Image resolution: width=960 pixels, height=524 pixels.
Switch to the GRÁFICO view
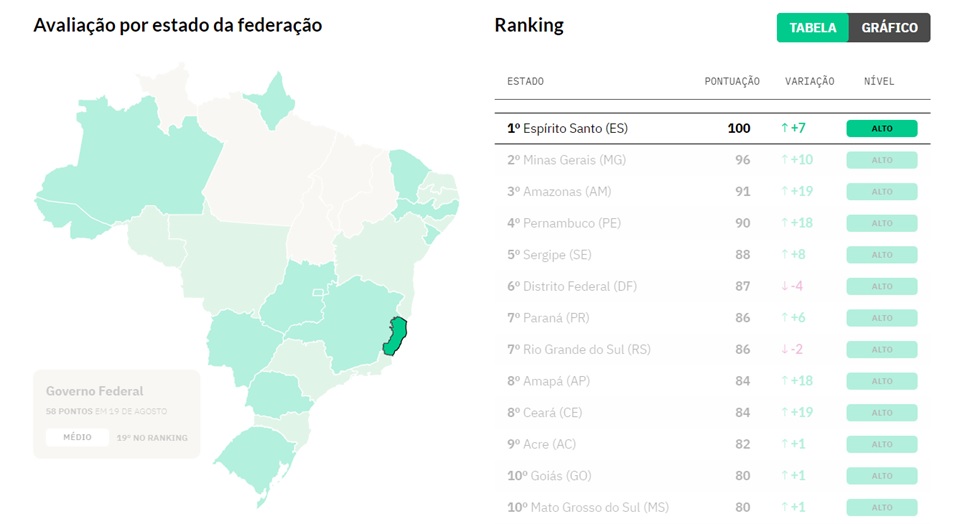(889, 28)
